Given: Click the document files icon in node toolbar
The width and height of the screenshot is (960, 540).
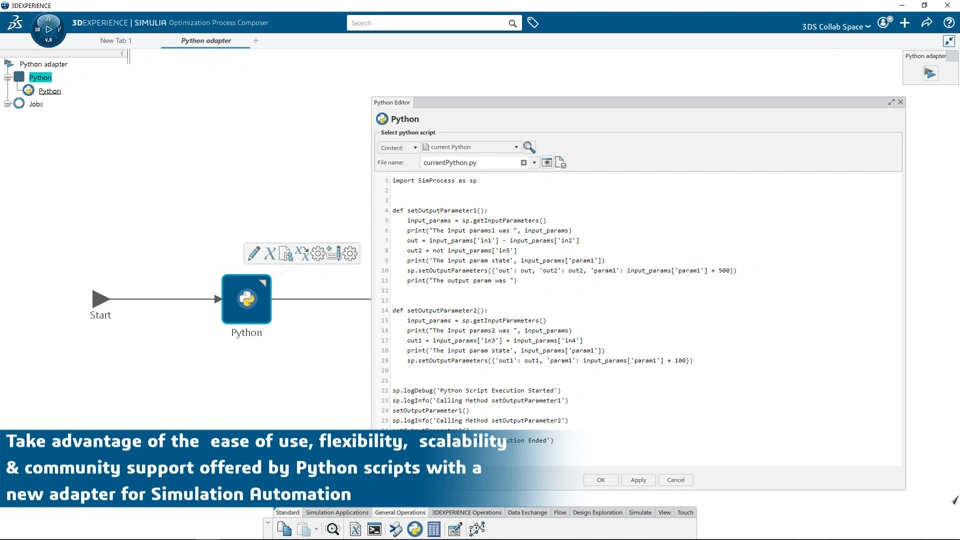Looking at the screenshot, I should (x=285, y=253).
